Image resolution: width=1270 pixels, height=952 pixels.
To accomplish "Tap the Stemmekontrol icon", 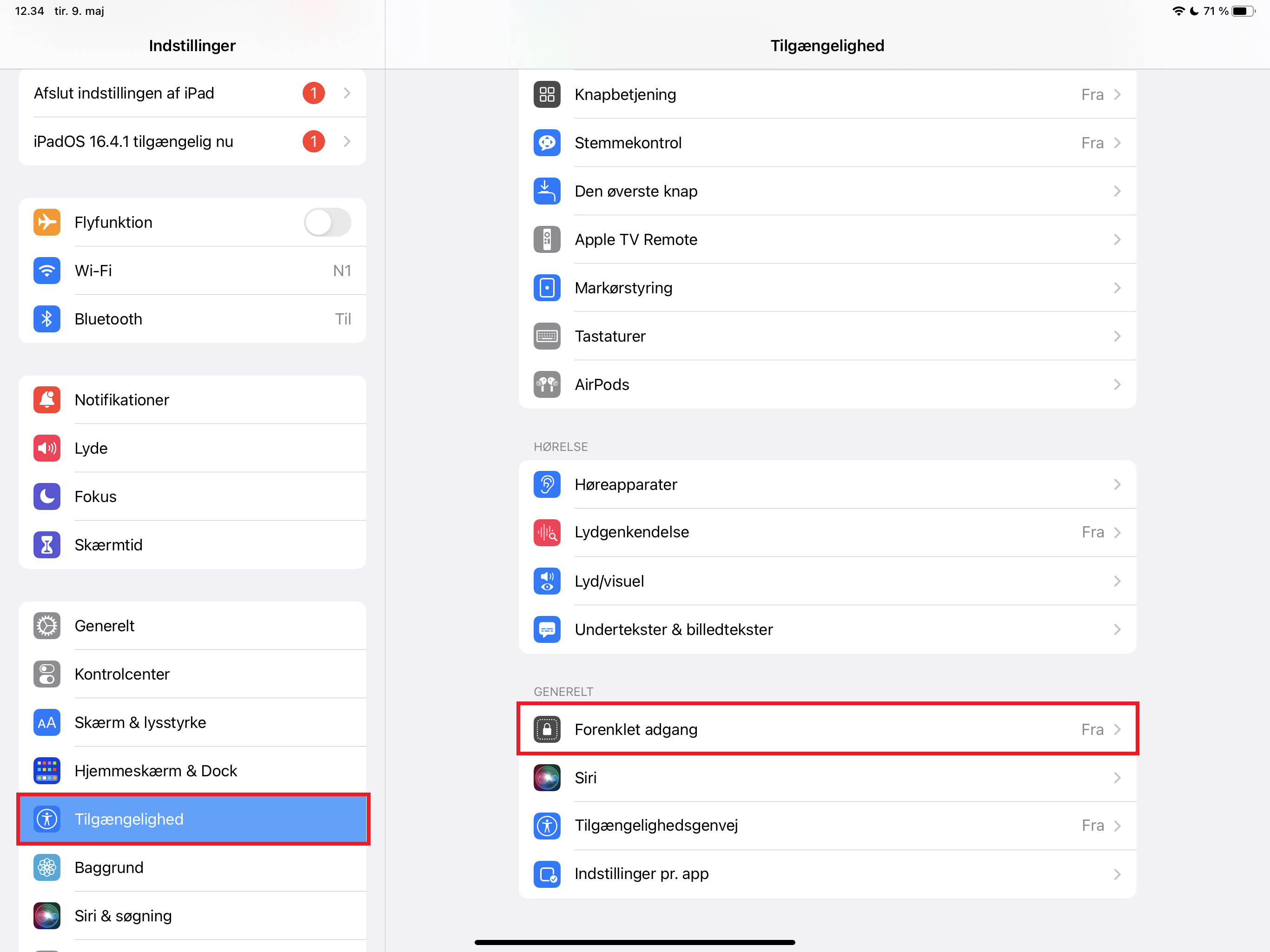I will (547, 142).
